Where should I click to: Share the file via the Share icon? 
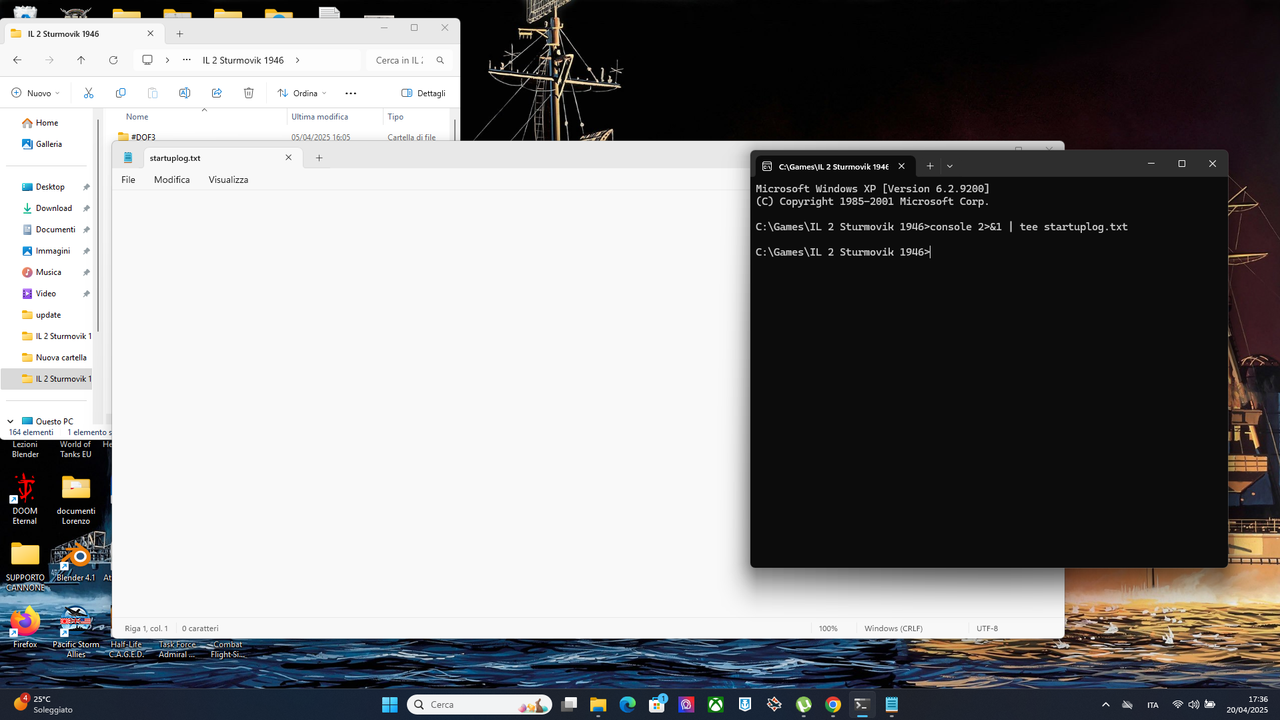coord(216,92)
